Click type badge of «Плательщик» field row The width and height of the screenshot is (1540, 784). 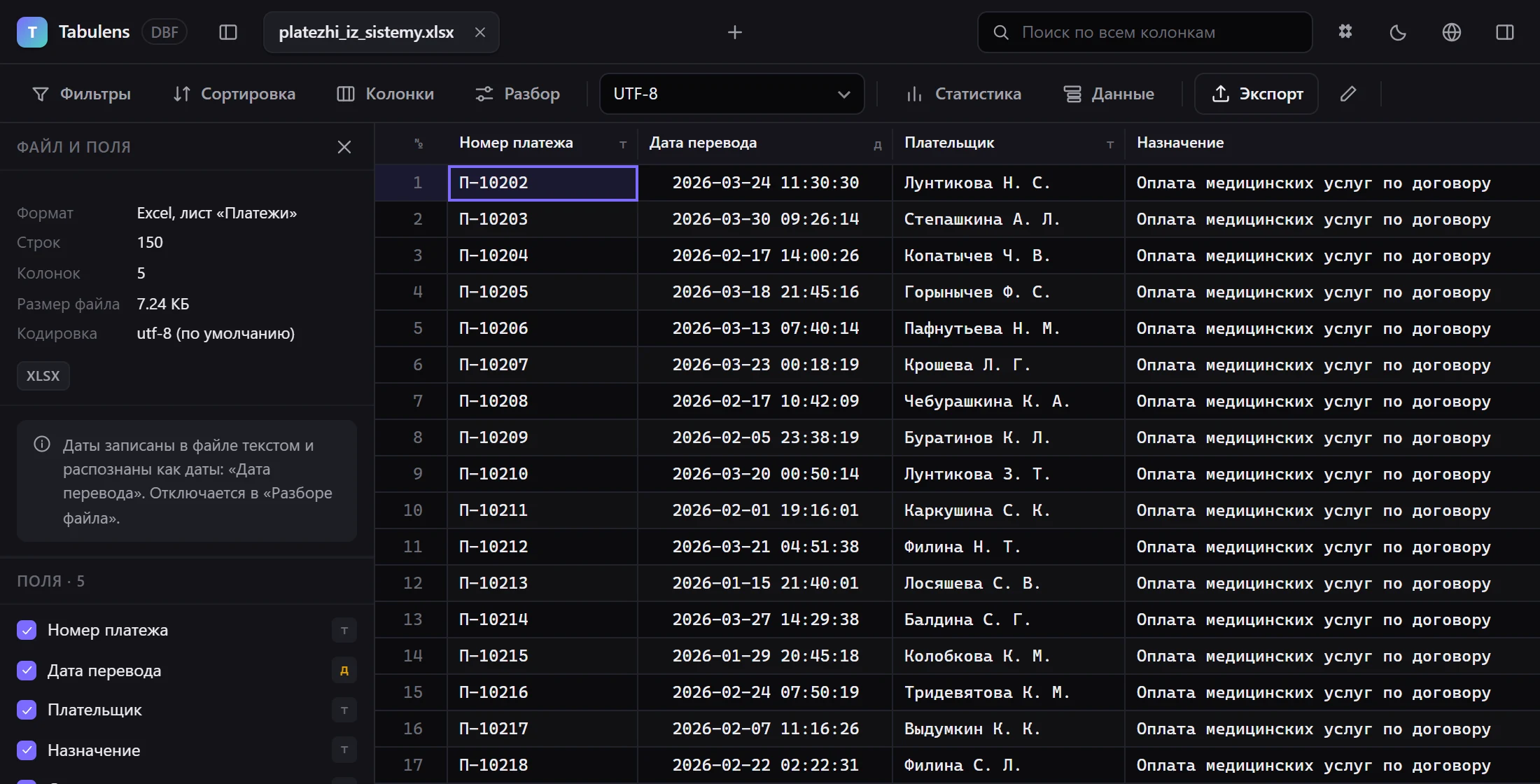point(344,710)
